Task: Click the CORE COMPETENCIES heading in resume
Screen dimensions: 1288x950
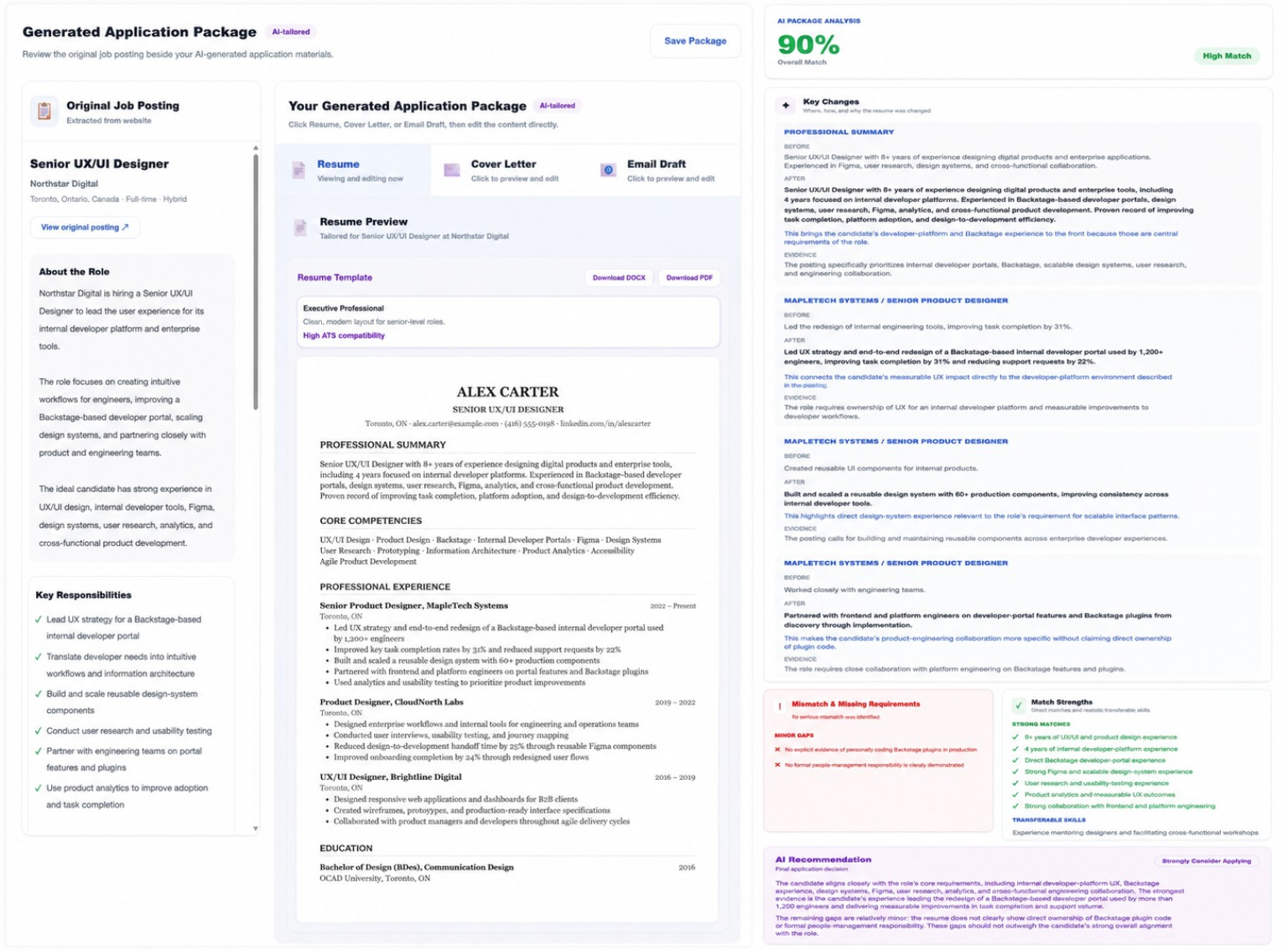Action: [x=371, y=521]
